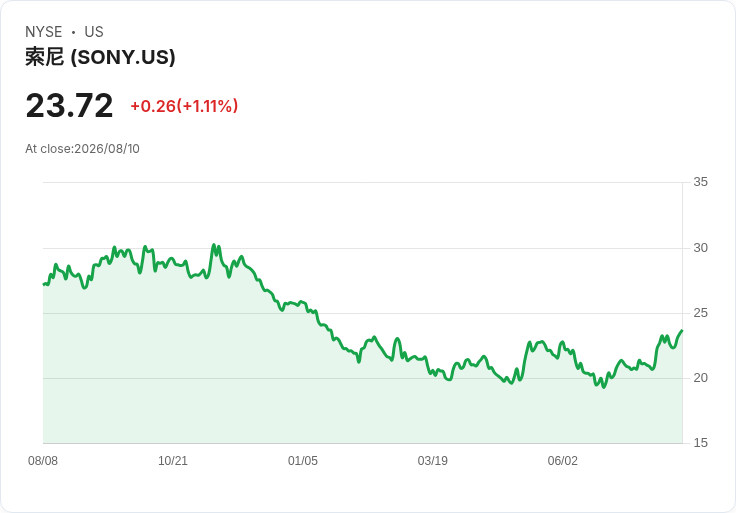
Task: Click the chart line's rightmost end point
Action: point(682,330)
